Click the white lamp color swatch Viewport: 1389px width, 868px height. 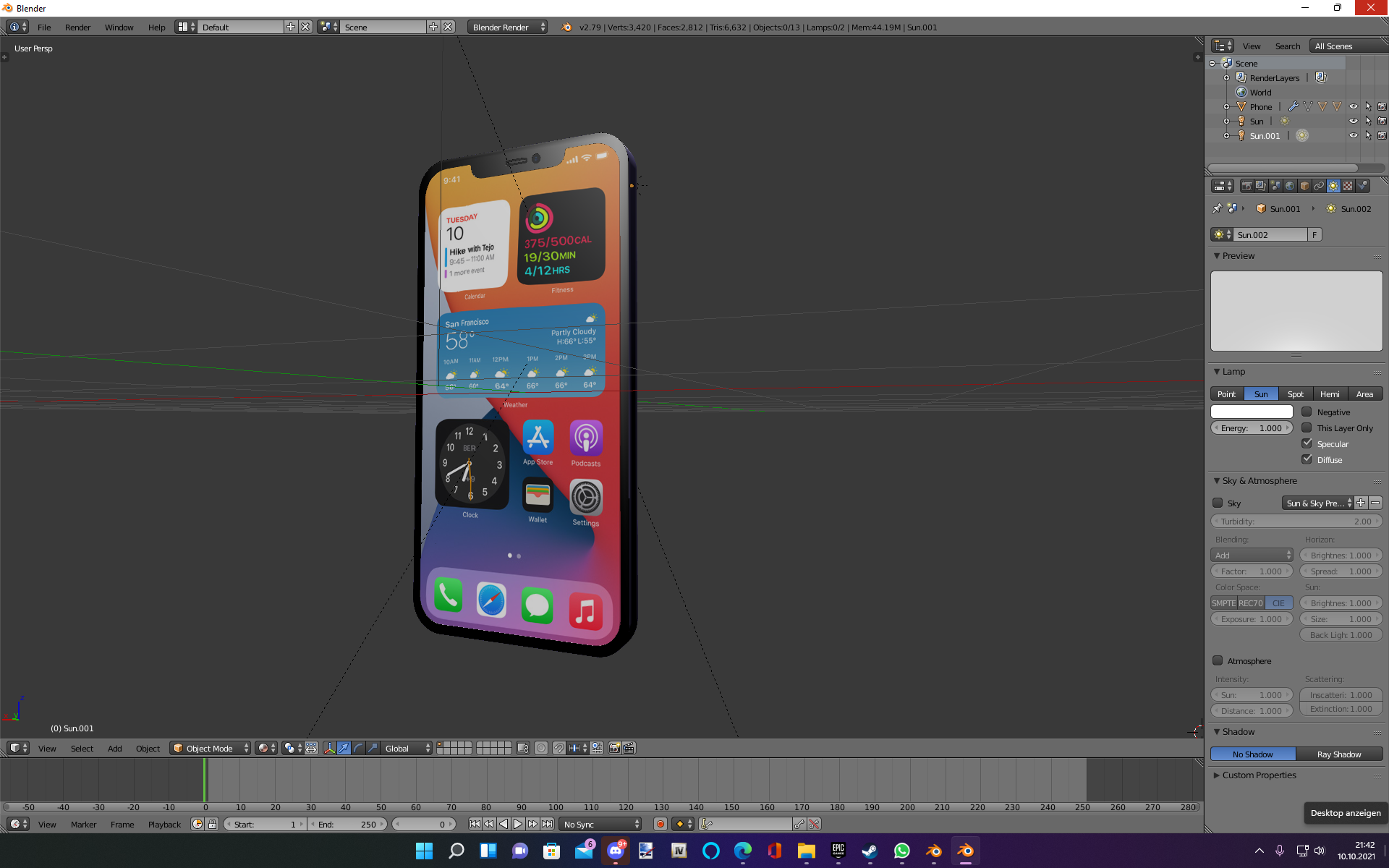pos(1252,412)
